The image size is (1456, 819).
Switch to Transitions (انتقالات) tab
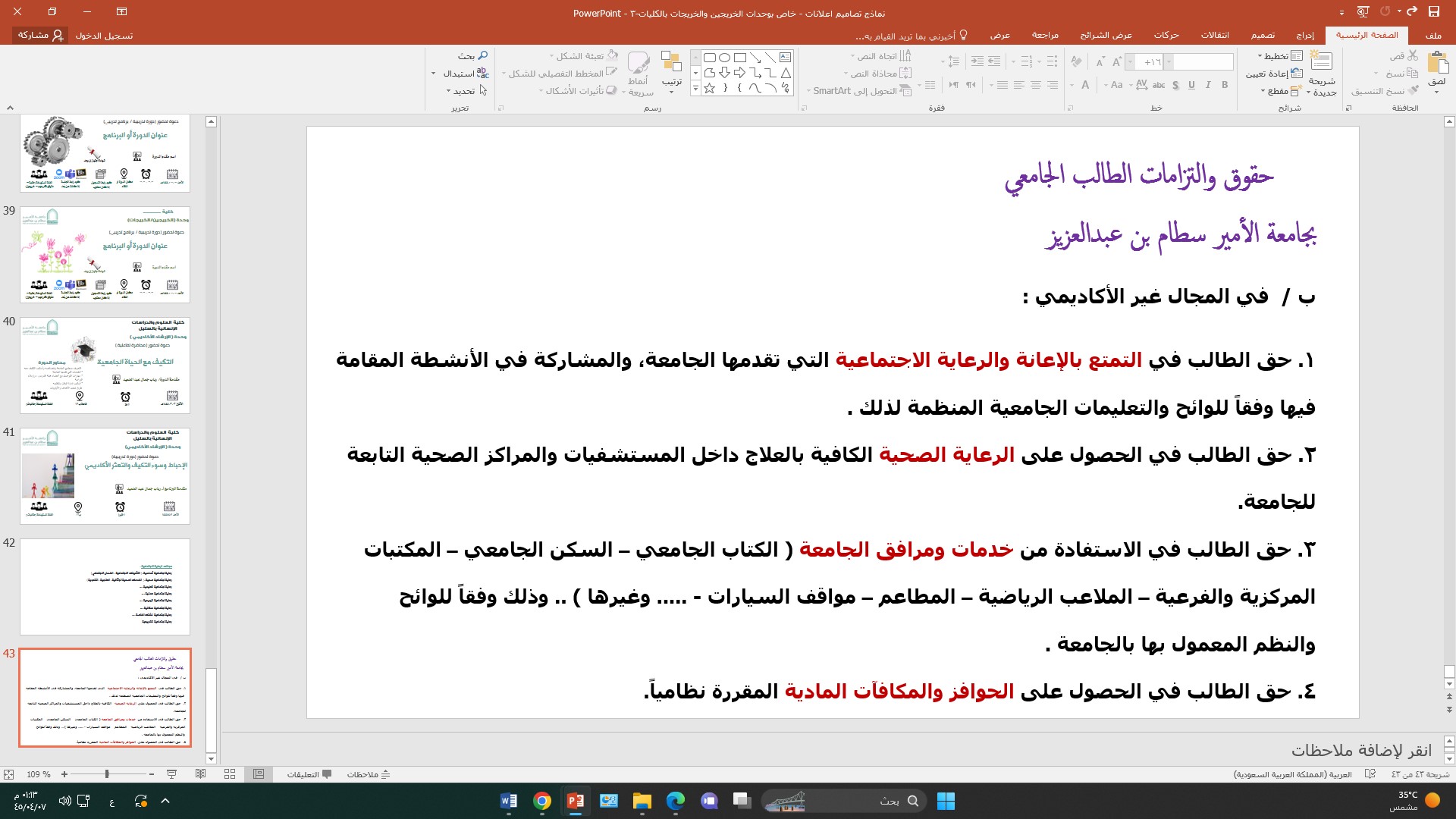1215,36
